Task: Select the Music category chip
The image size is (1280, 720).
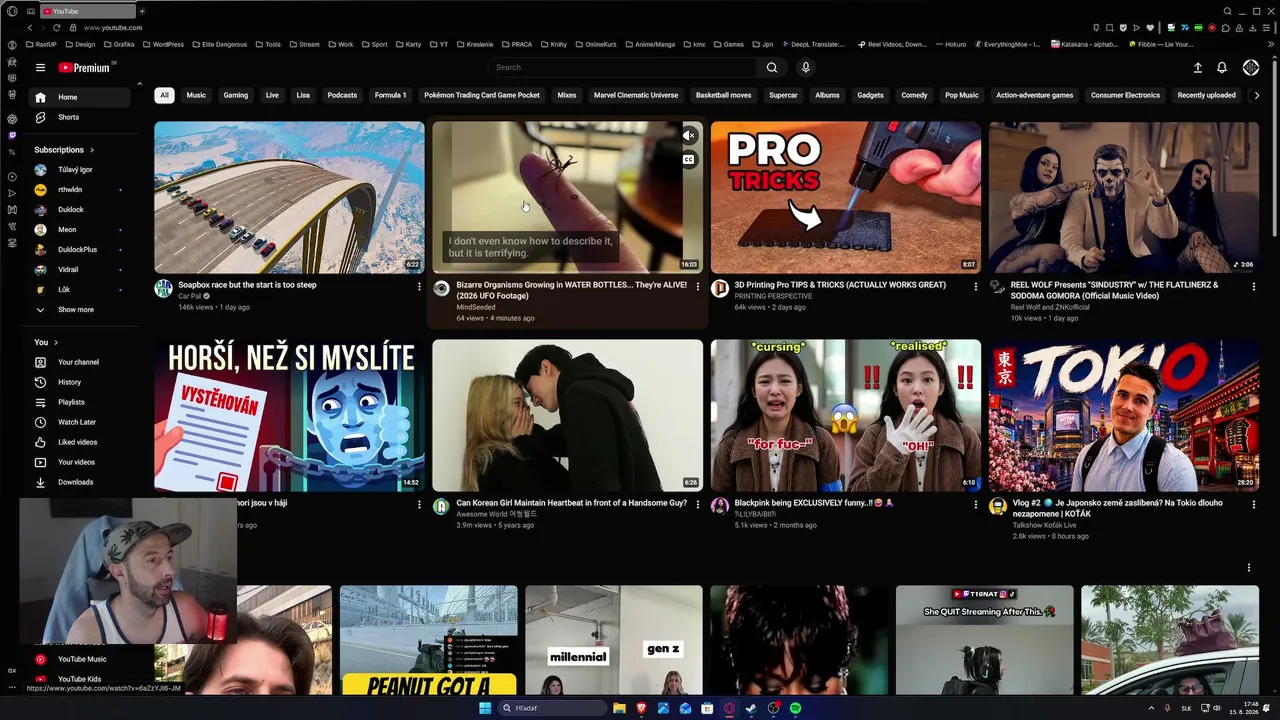Action: (196, 95)
